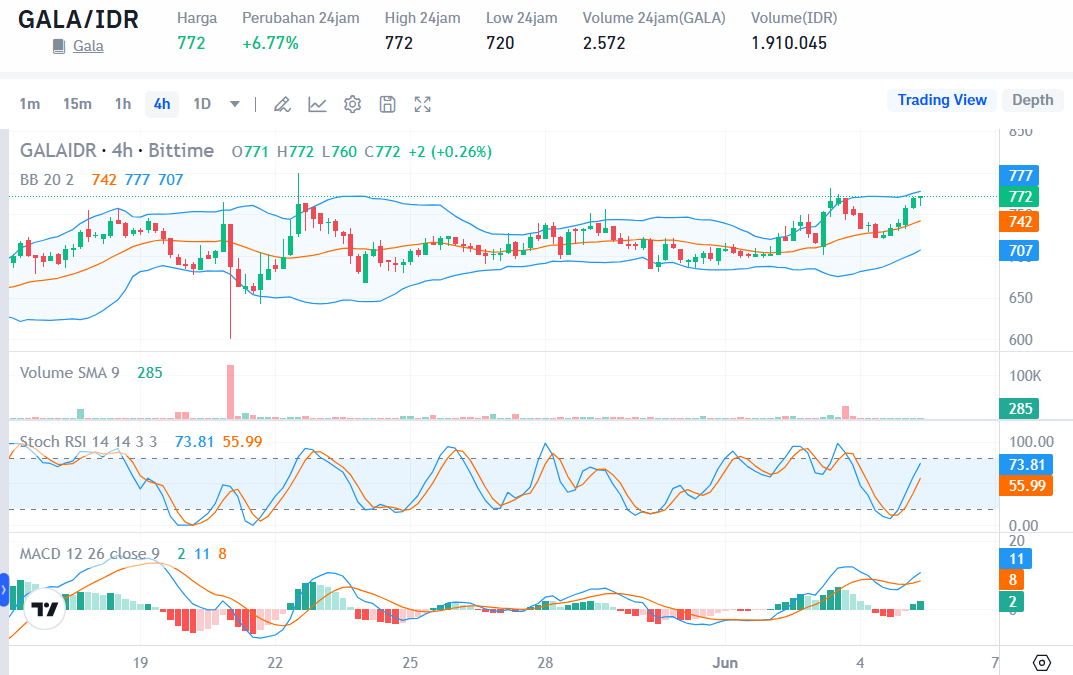Select the drawing tool icon

282,103
